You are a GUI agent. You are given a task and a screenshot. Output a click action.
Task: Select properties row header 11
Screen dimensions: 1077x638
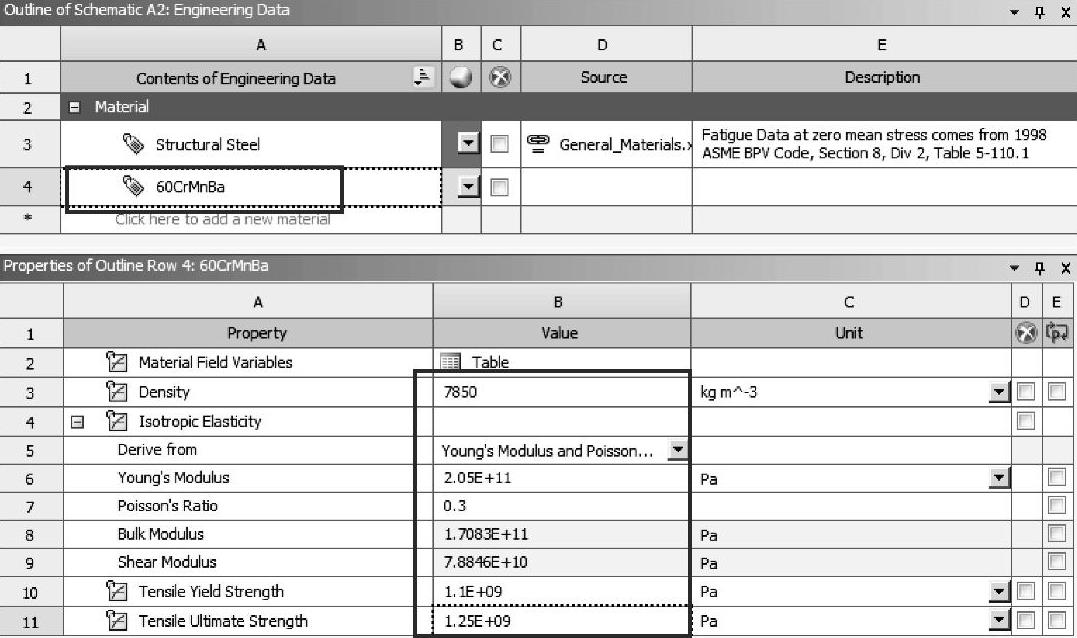pyautogui.click(x=31, y=622)
